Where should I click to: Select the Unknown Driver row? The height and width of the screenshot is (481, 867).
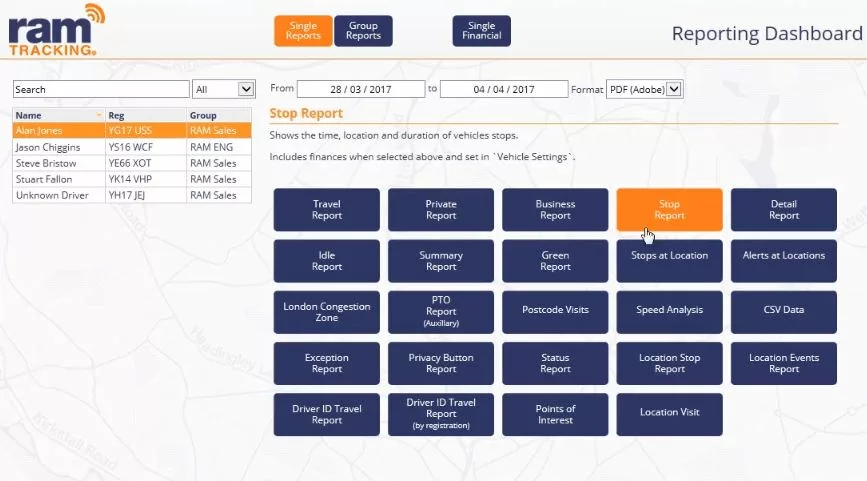[132, 195]
